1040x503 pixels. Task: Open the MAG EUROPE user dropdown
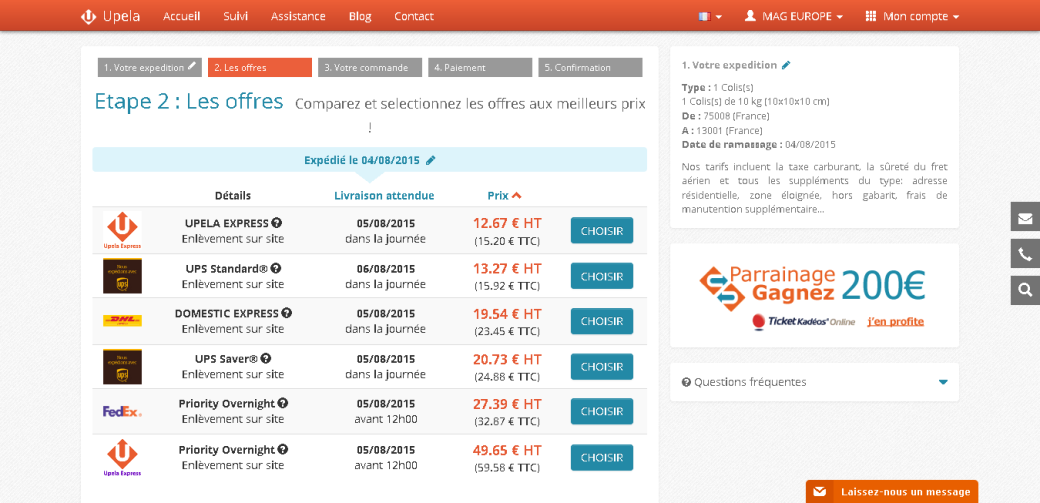point(794,16)
